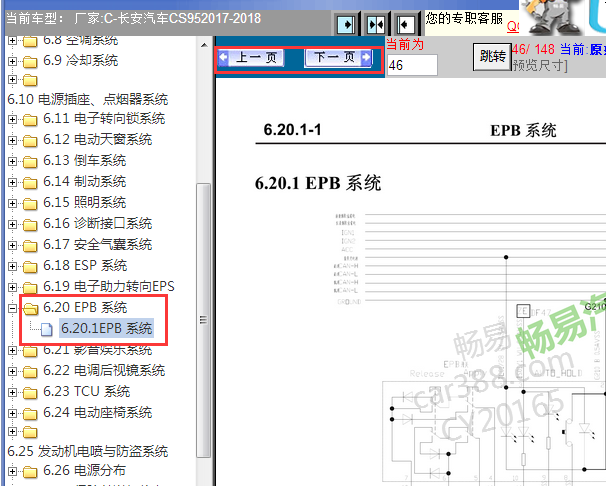The width and height of the screenshot is (606, 486).
Task: Click the 6.17 安全气囊系统 folder icon
Action: [30, 245]
